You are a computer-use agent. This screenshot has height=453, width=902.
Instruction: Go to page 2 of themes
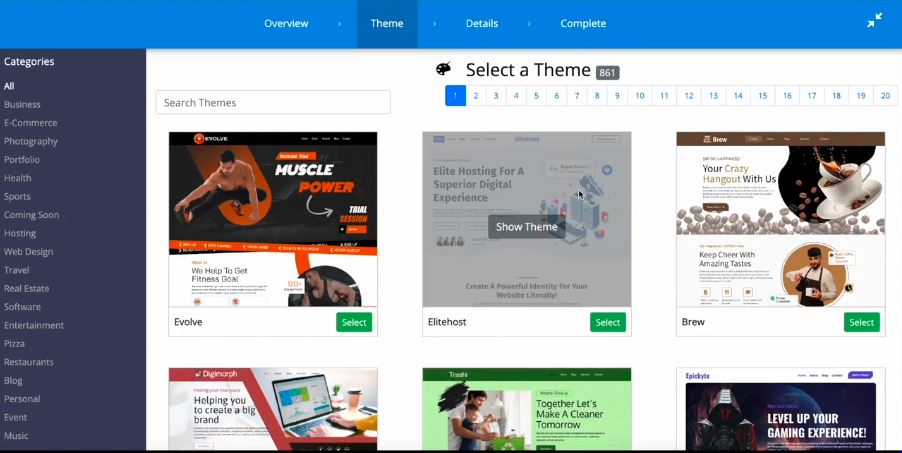pyautogui.click(x=475, y=96)
